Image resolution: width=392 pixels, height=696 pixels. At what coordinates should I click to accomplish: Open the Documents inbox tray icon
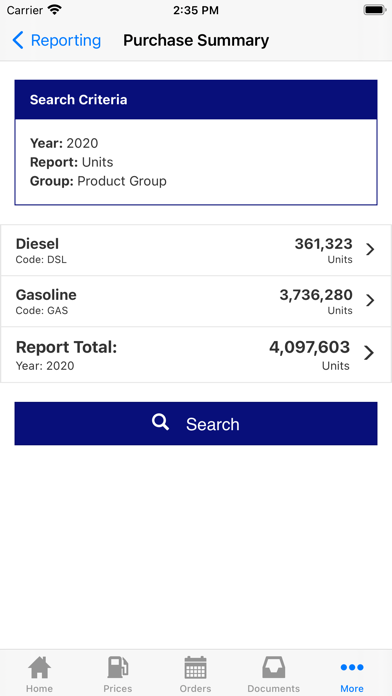273,667
